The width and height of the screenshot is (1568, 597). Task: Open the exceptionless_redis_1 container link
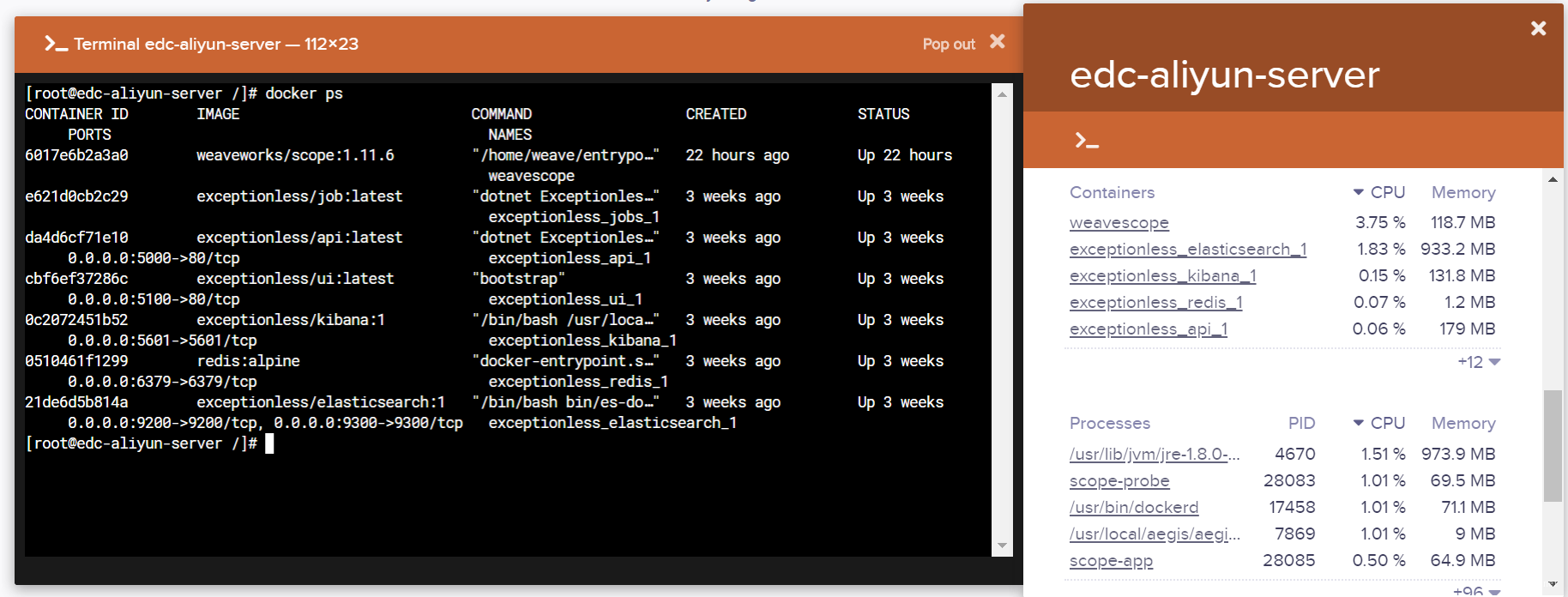[1155, 302]
